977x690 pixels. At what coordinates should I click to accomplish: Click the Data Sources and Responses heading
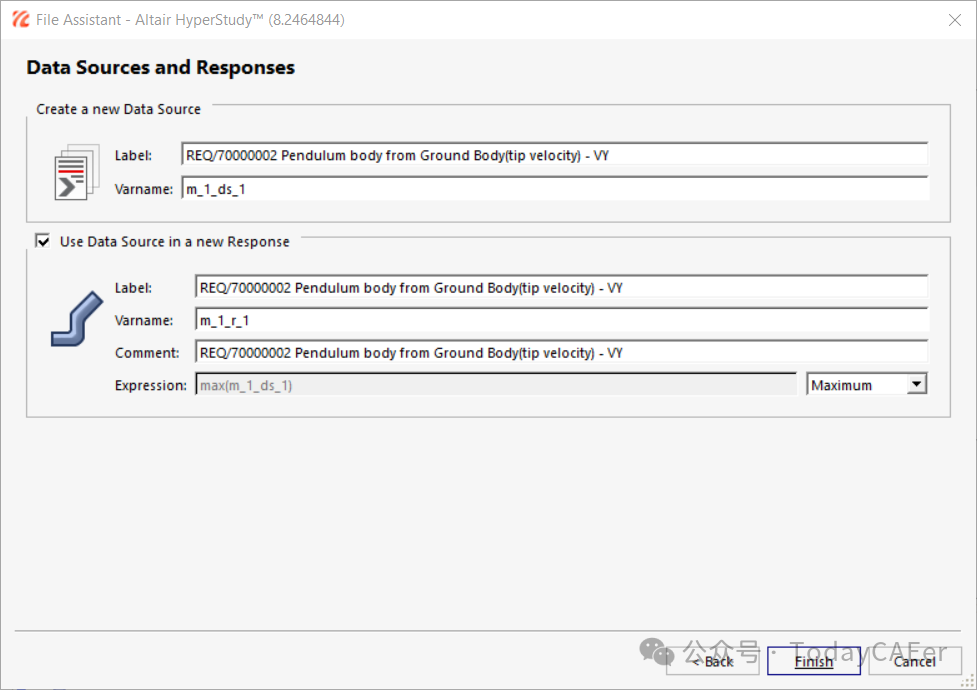pos(160,68)
